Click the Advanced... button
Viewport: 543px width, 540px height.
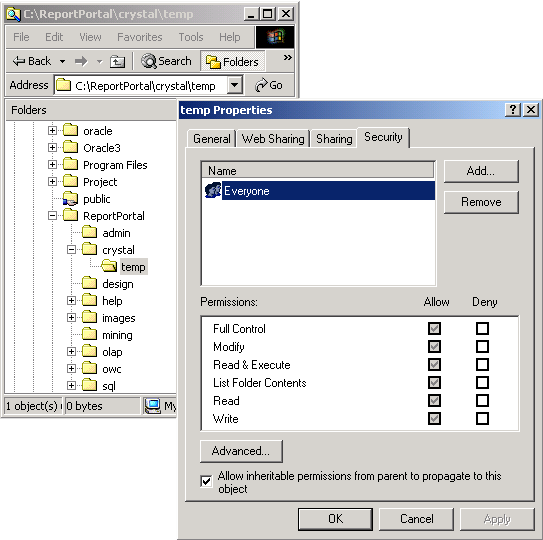[x=241, y=451]
